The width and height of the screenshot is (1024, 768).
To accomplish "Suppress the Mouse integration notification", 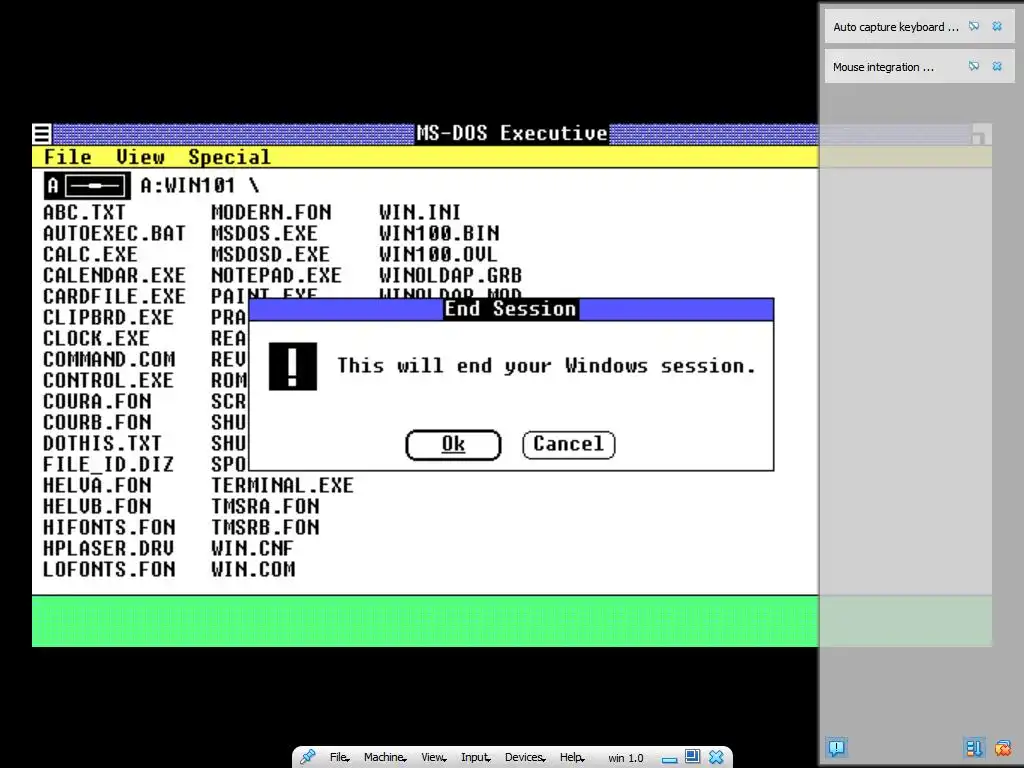I will [974, 67].
